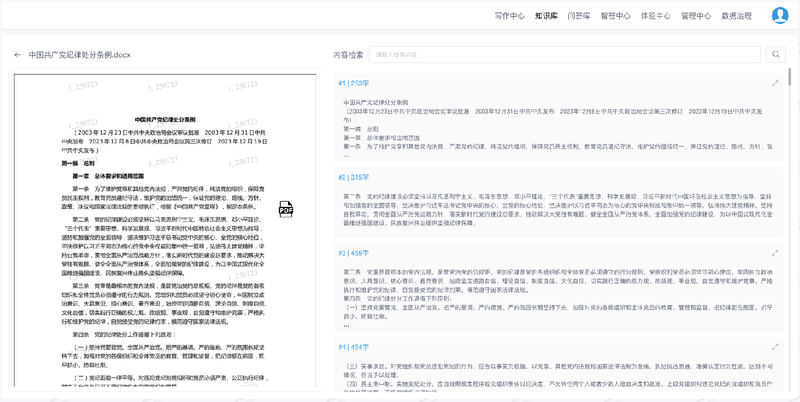Click the bold document title in the preview
Image resolution: width=800 pixels, height=402 pixels.
click(165, 119)
